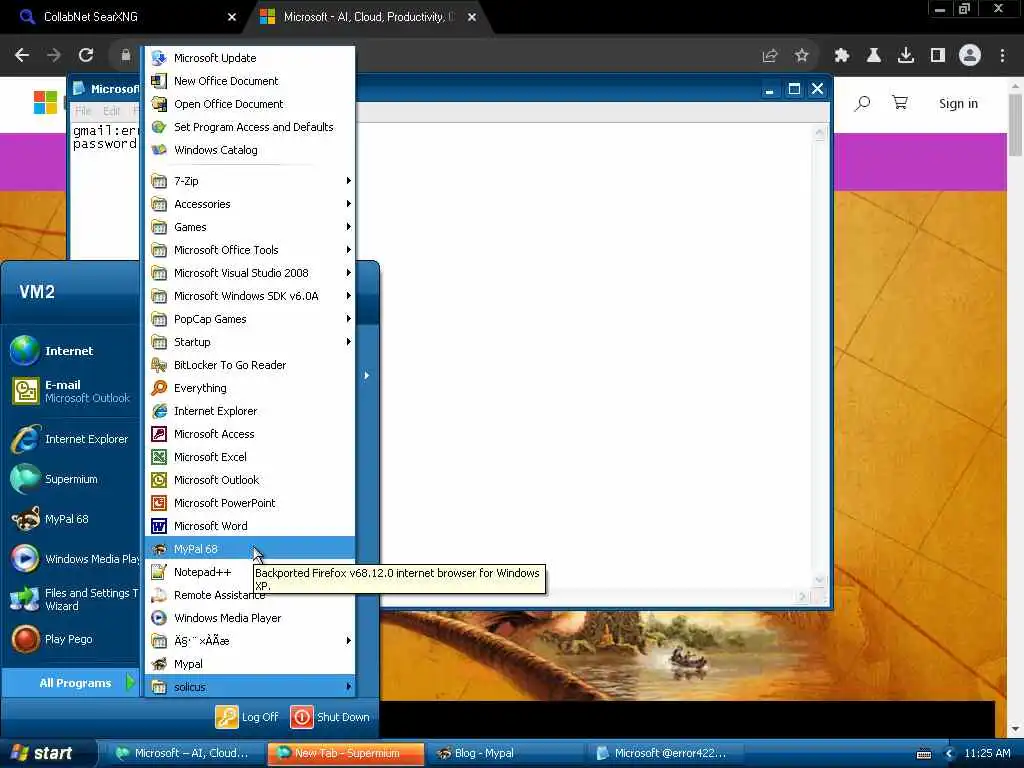Launch Microsoft Word

click(x=249, y=526)
